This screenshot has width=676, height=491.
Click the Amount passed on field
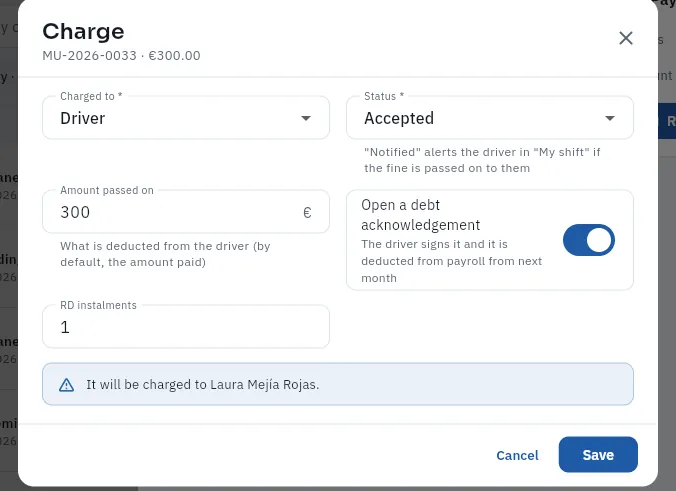coord(186,212)
